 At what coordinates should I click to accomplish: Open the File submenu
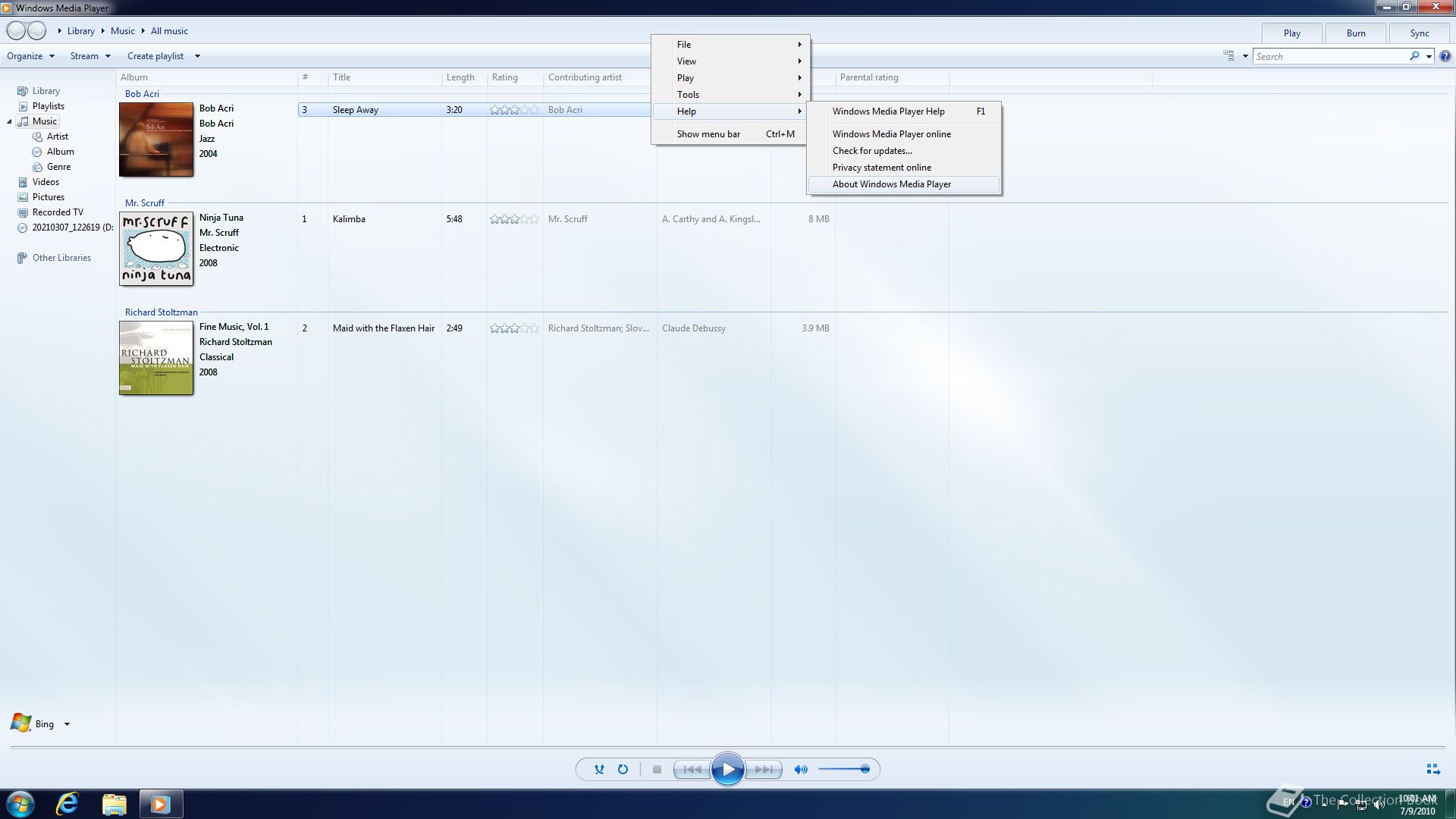coord(731,45)
